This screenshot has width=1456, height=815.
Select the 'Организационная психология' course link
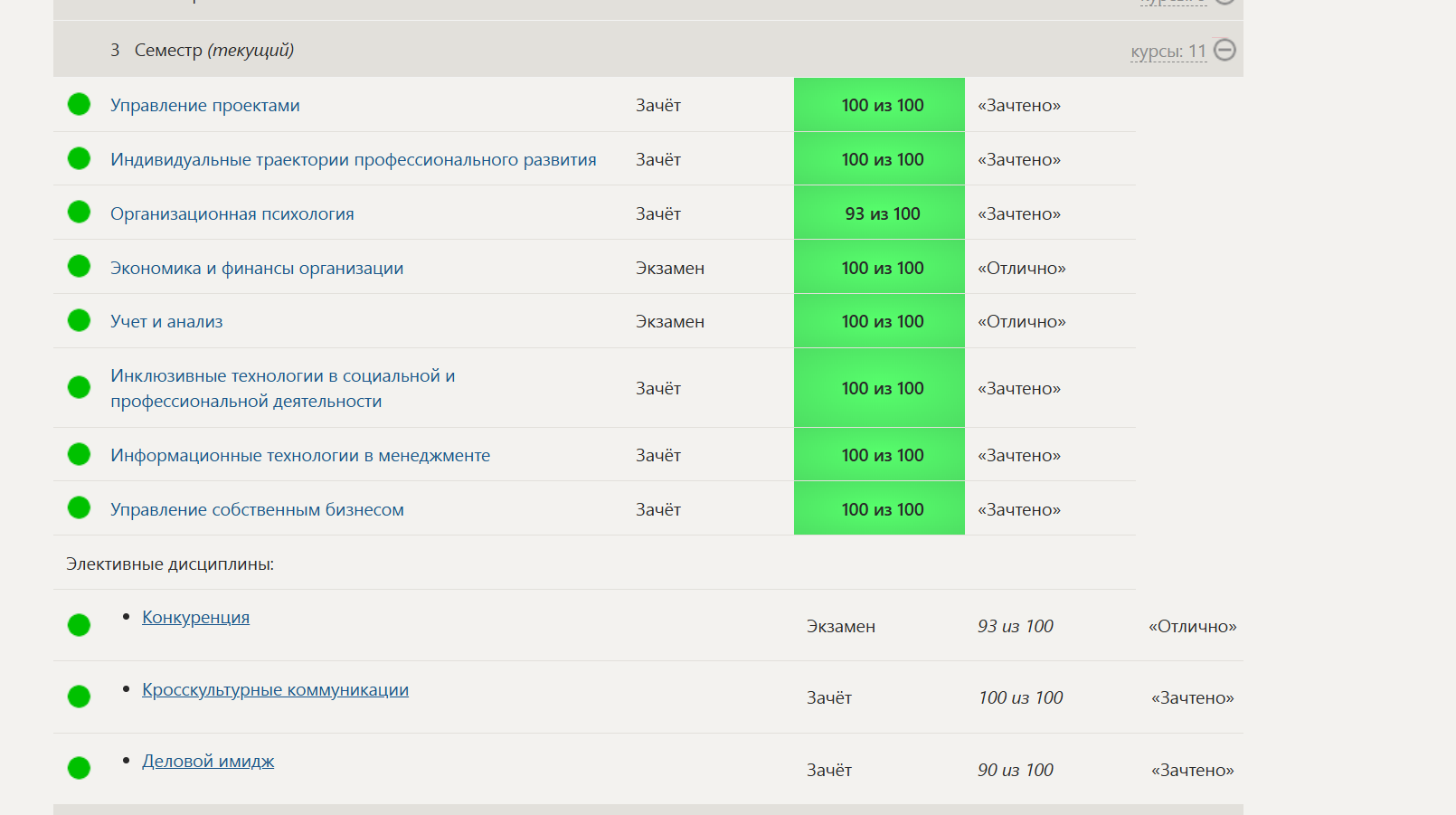click(232, 214)
